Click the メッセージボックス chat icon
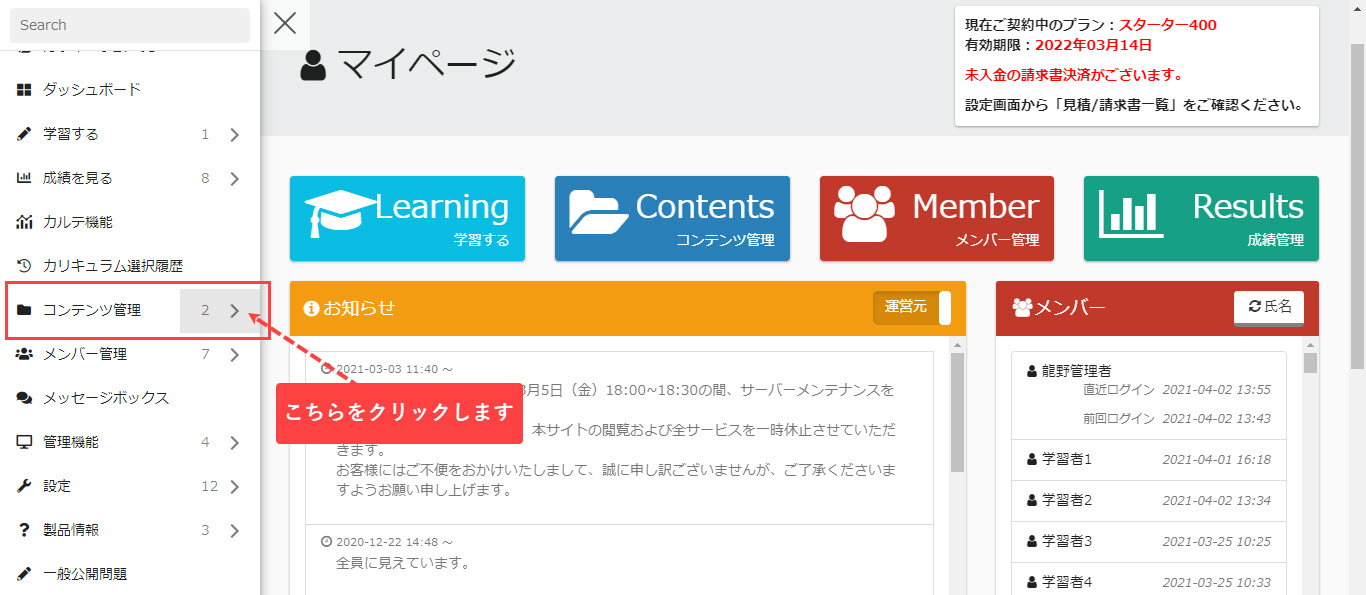 point(25,398)
